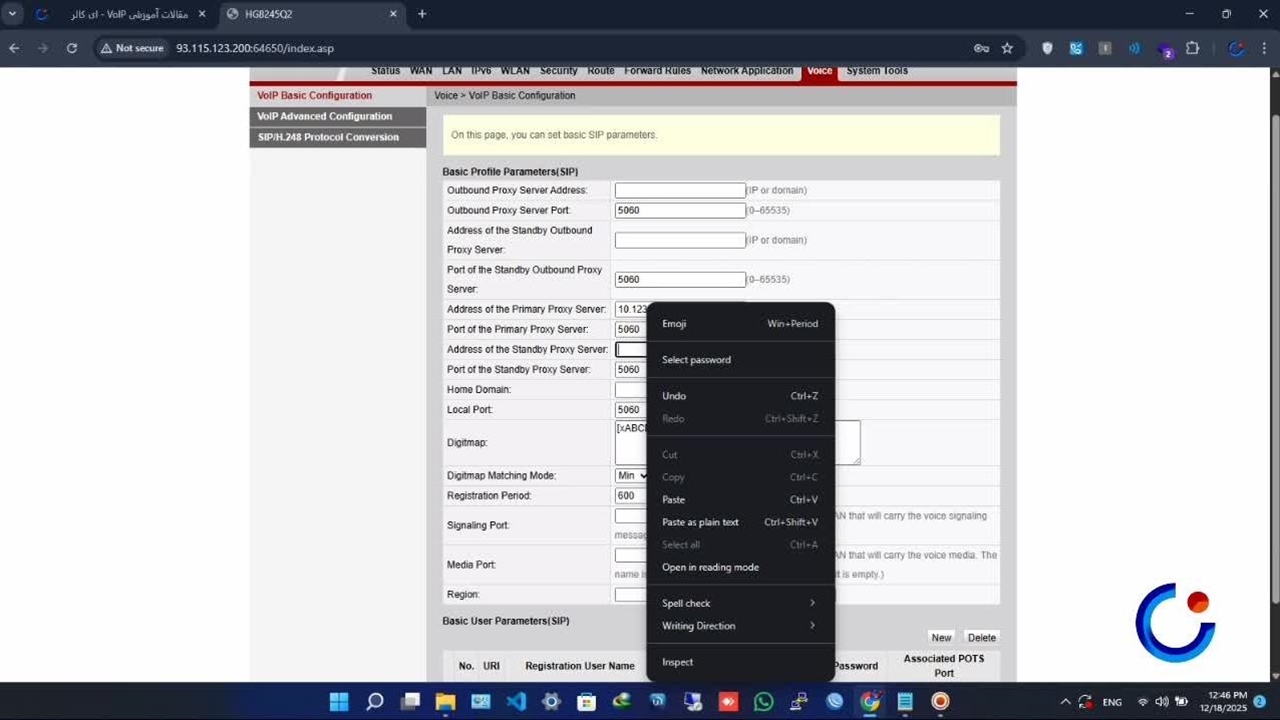1280x720 pixels.
Task: Click the New button for user parameters
Action: coord(941,638)
